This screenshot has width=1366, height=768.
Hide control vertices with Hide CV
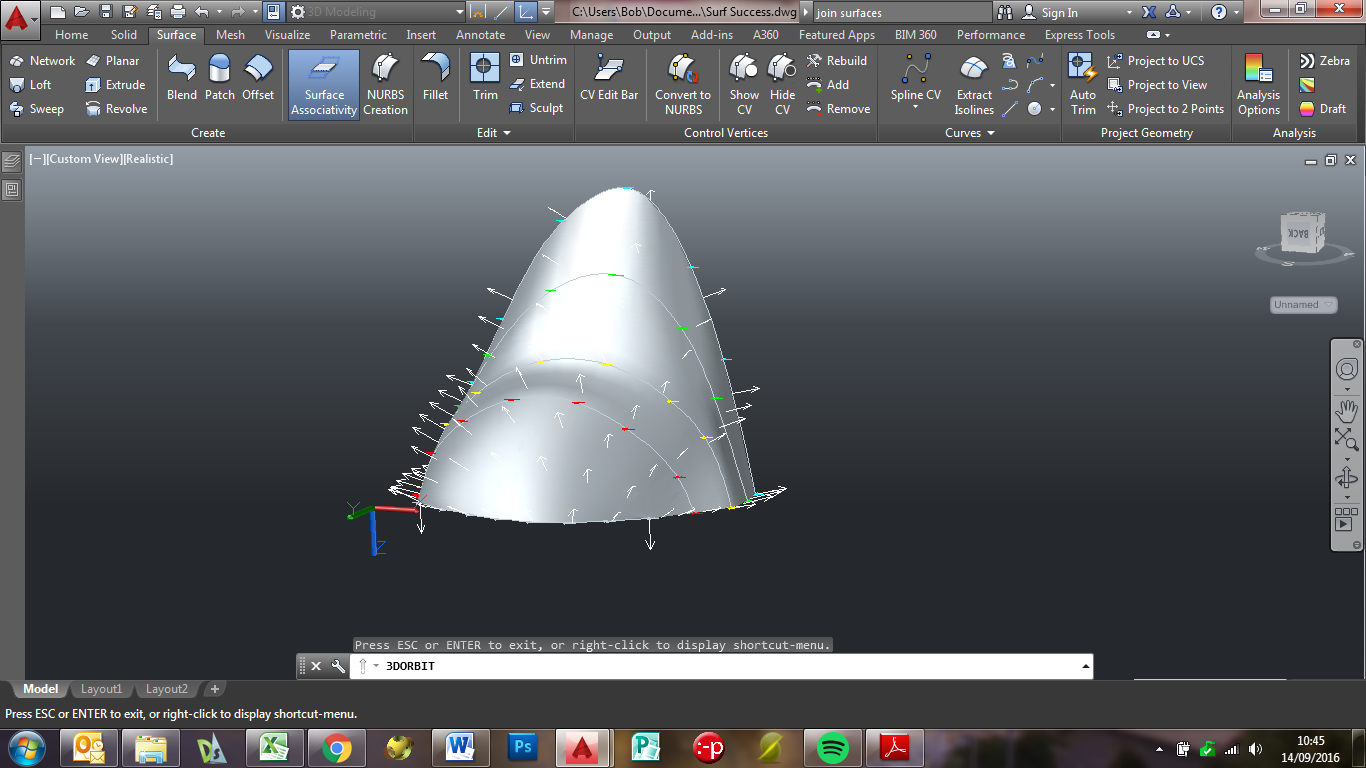click(782, 84)
